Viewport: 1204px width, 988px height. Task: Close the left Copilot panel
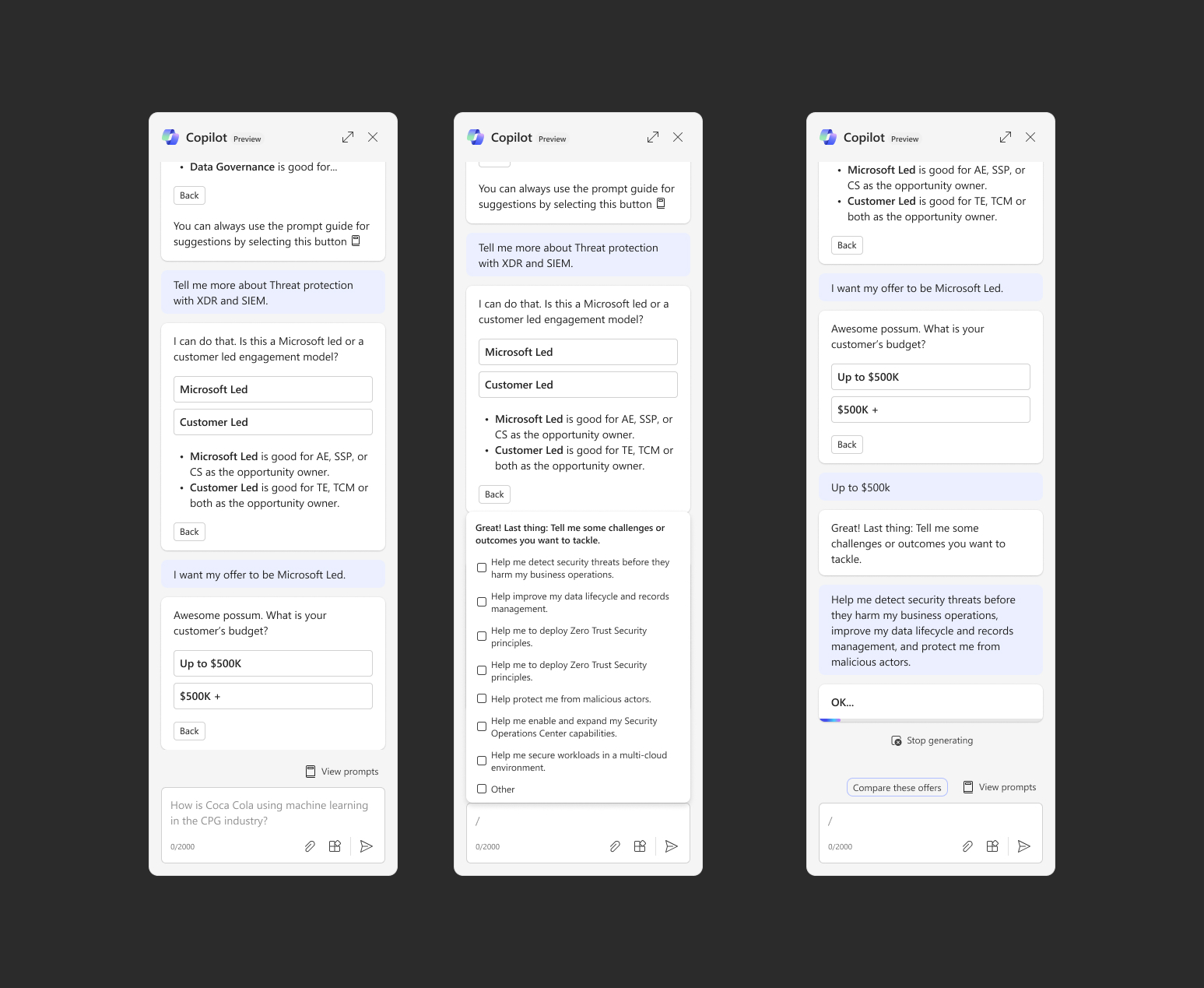point(373,137)
